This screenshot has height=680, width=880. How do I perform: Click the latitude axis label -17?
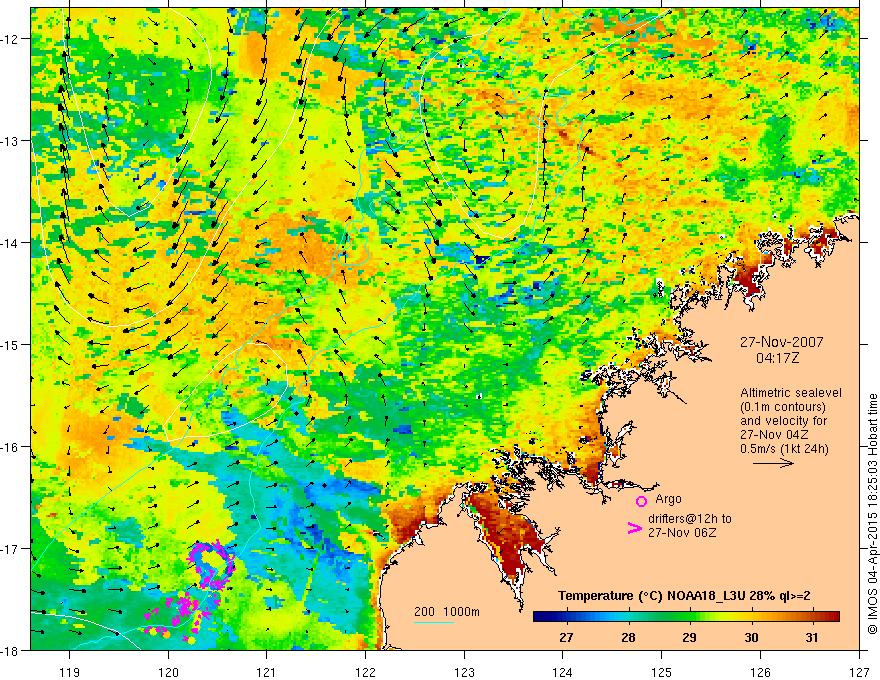[10, 548]
